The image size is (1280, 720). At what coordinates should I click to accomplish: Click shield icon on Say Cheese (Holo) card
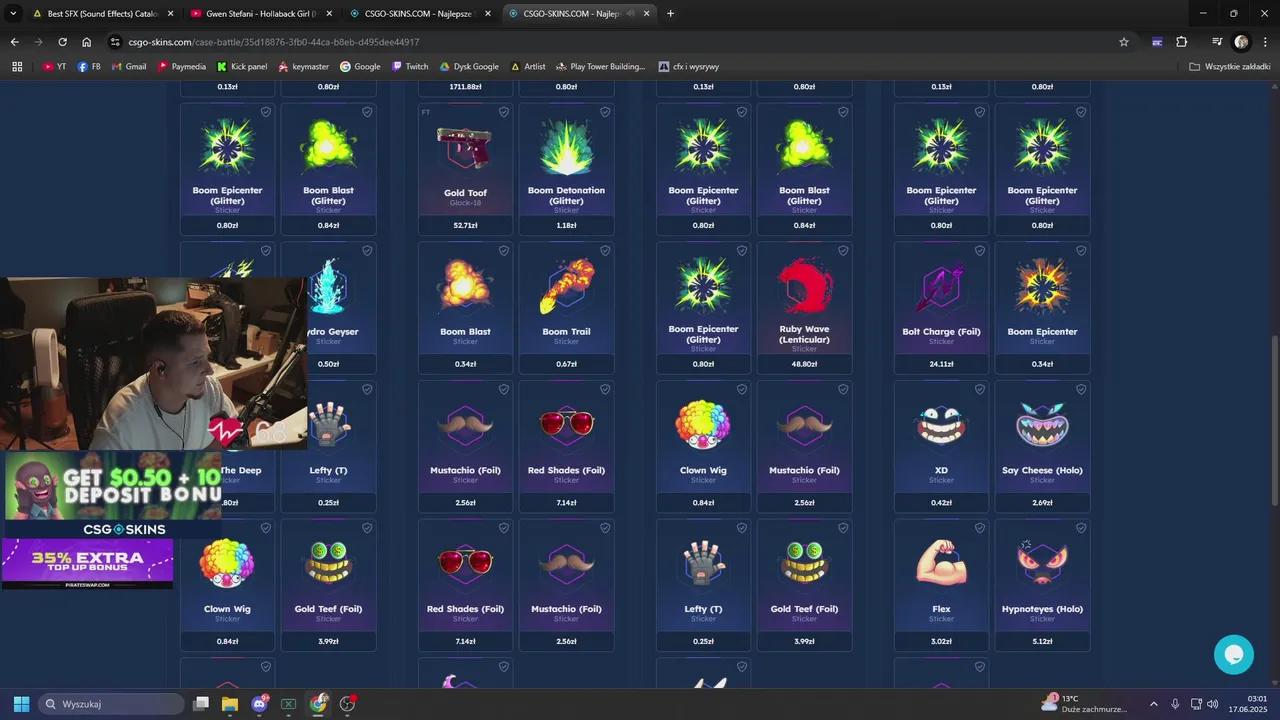coord(1081,389)
